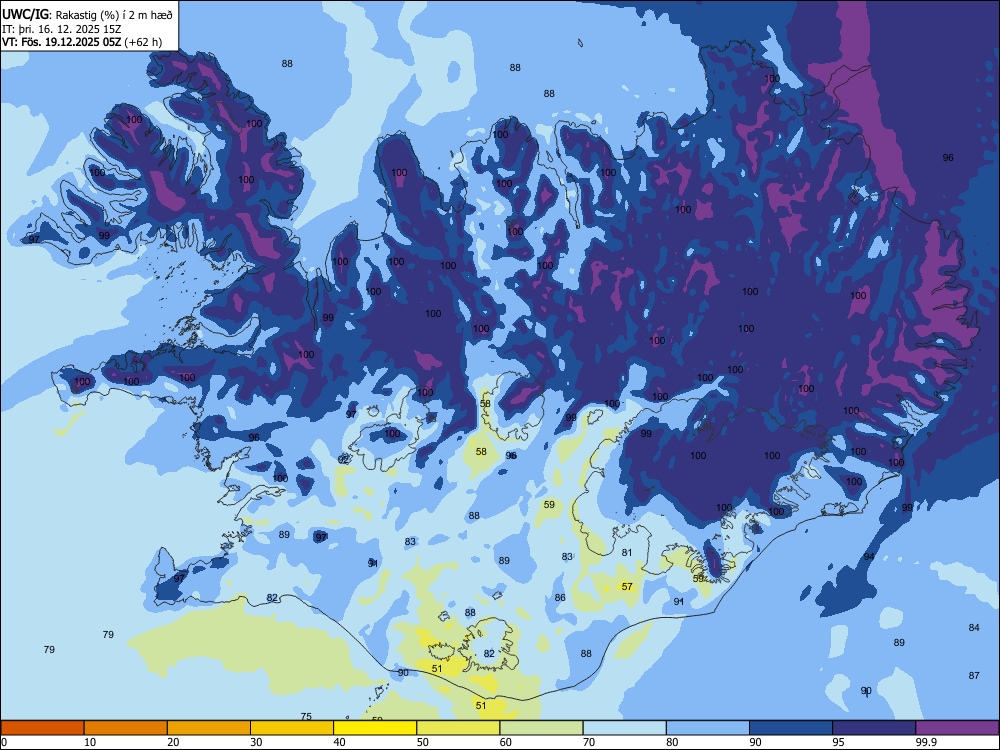Click the humidity value 75 on the map
Screen dimensions: 1000x750
pos(306,716)
